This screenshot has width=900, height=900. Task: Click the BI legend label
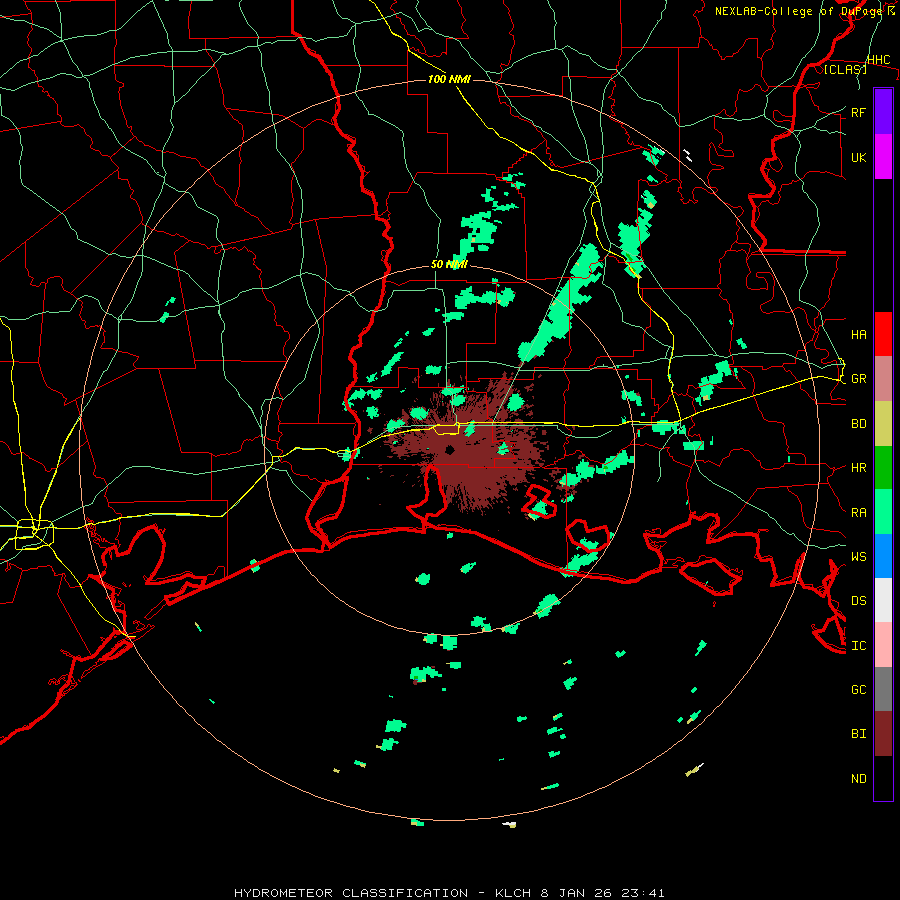pos(858,734)
